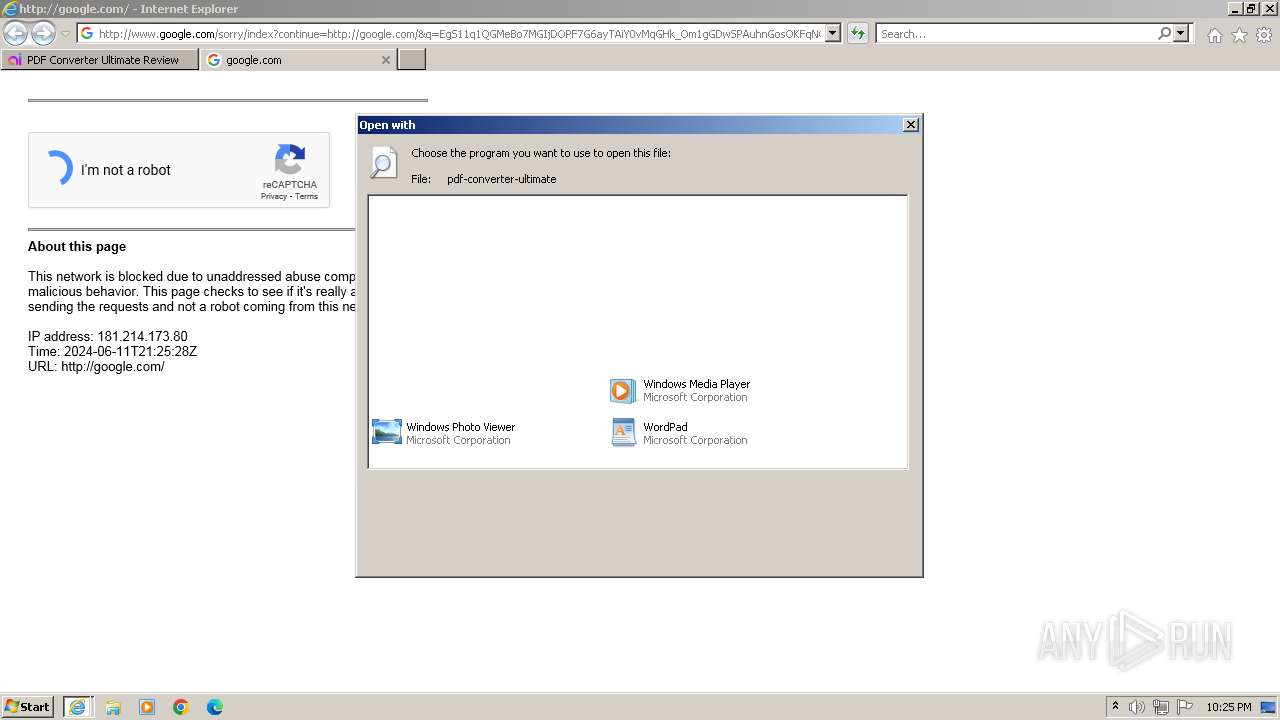Launch Chrome from the taskbar
Viewport: 1280px width, 720px height.
[x=181, y=707]
